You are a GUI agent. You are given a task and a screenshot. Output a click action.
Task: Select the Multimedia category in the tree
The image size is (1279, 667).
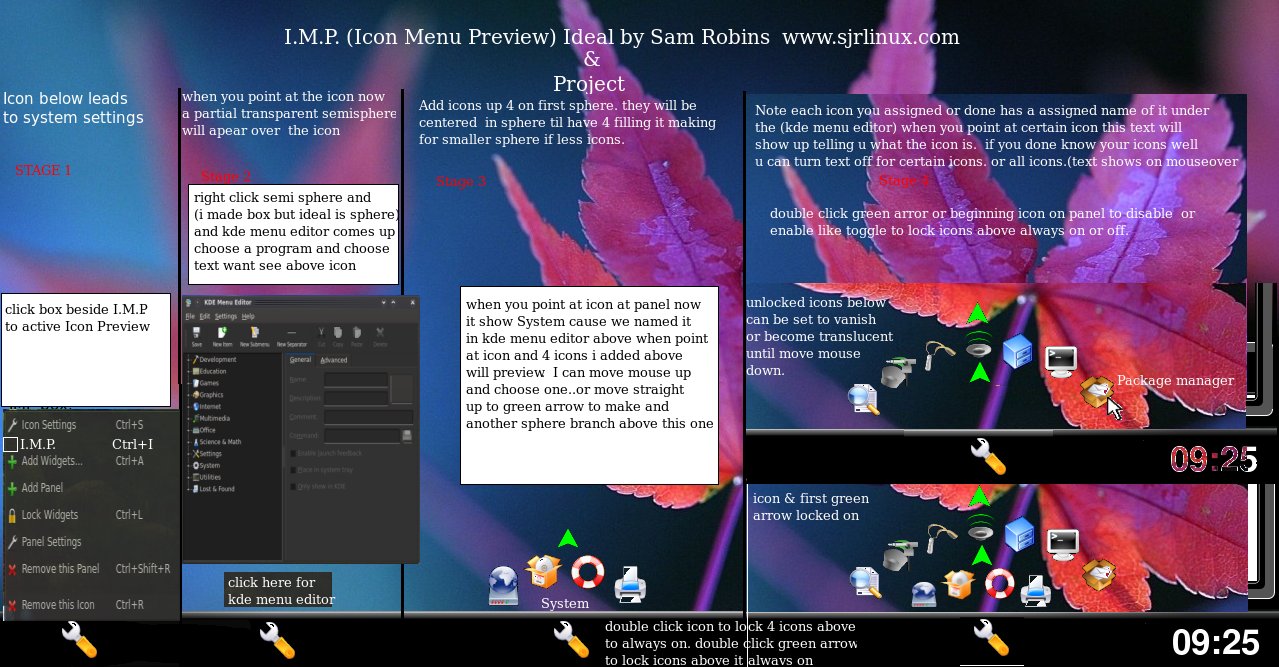211,418
